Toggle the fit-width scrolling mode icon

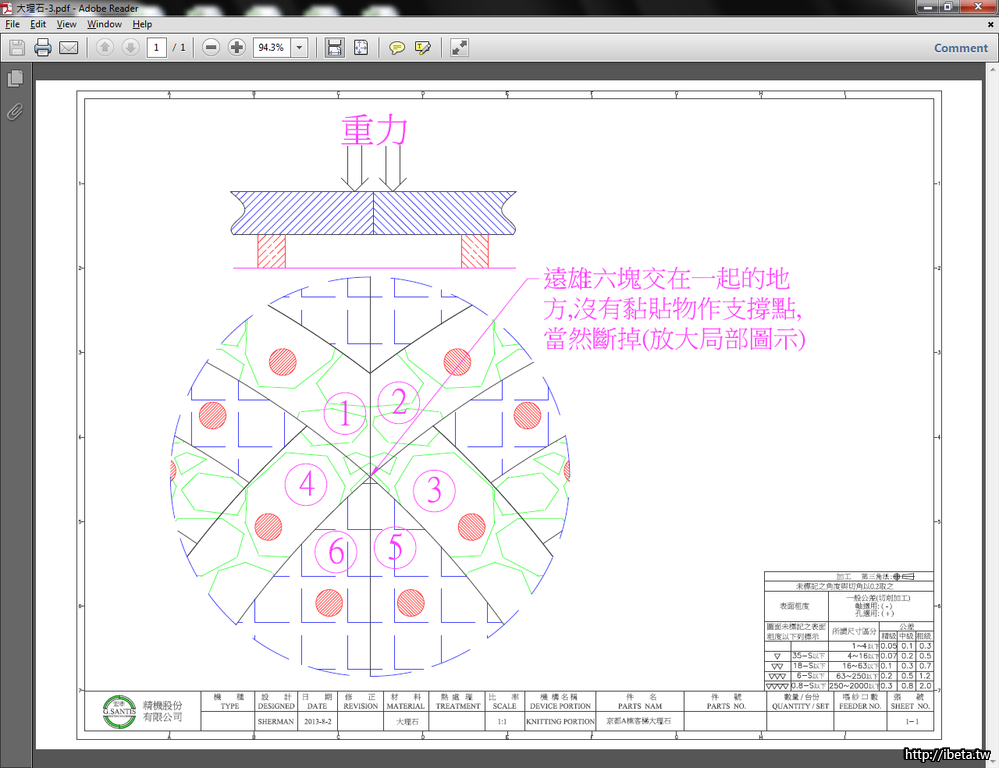335,47
